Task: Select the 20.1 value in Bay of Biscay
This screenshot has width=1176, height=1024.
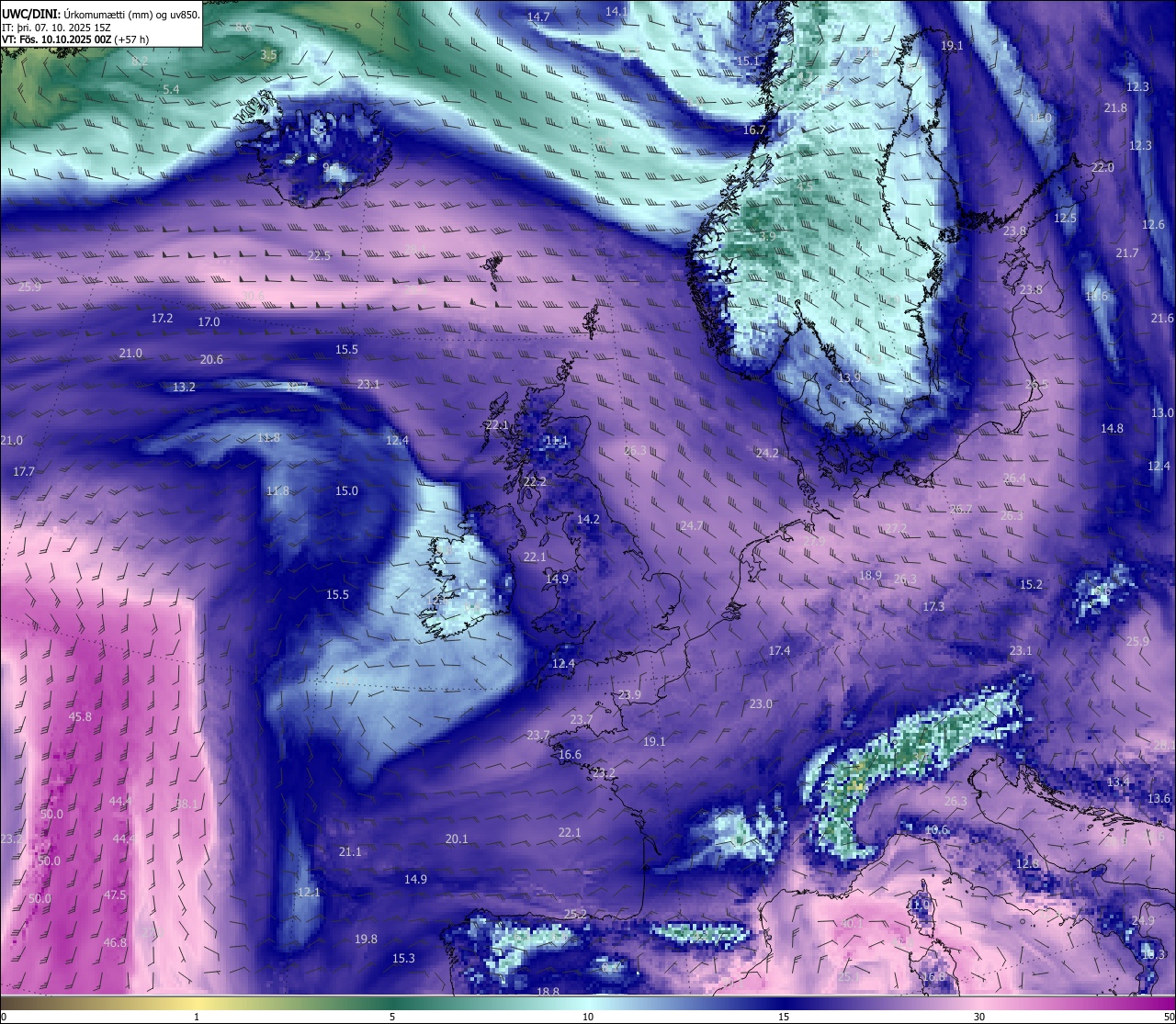Action: [457, 838]
